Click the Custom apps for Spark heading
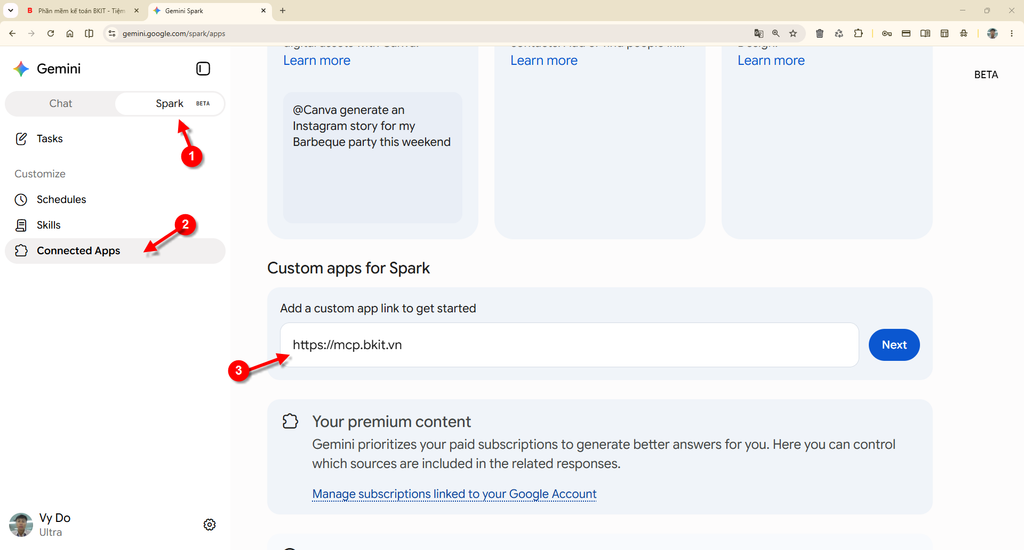 [349, 268]
